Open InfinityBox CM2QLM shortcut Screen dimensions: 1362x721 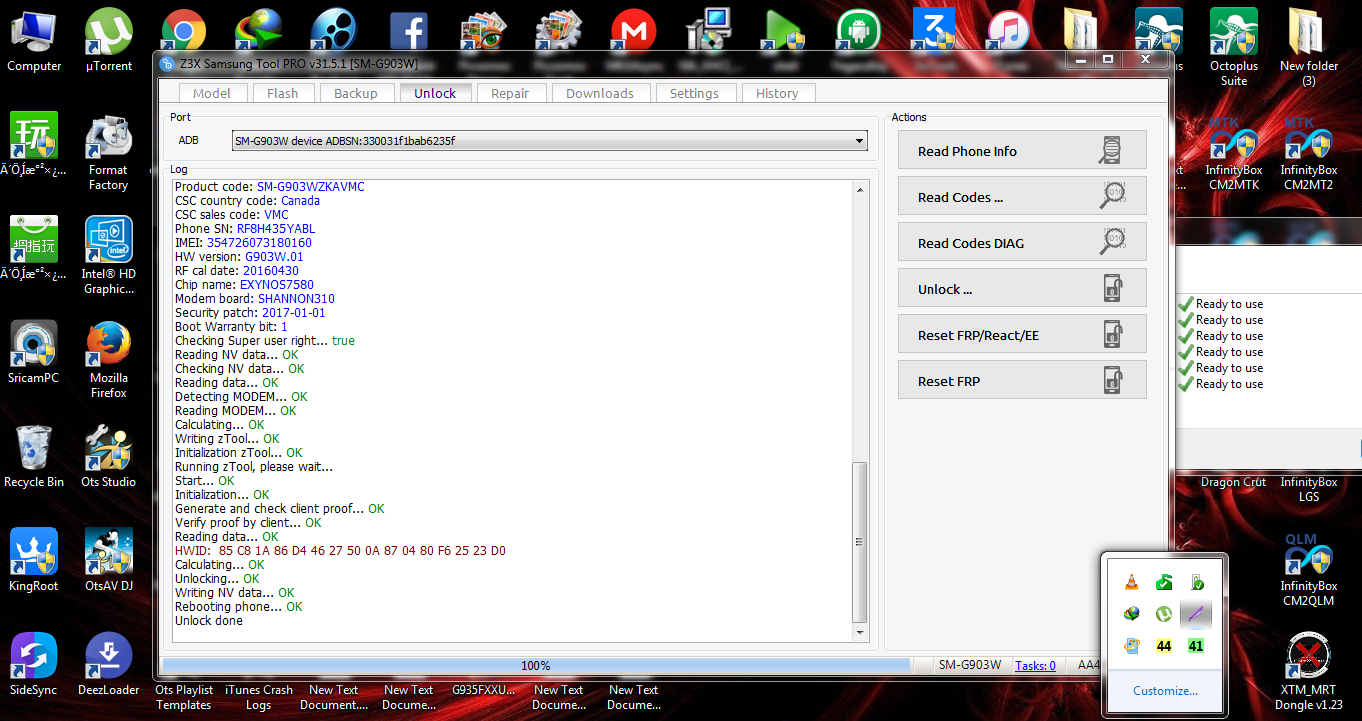click(x=1308, y=570)
